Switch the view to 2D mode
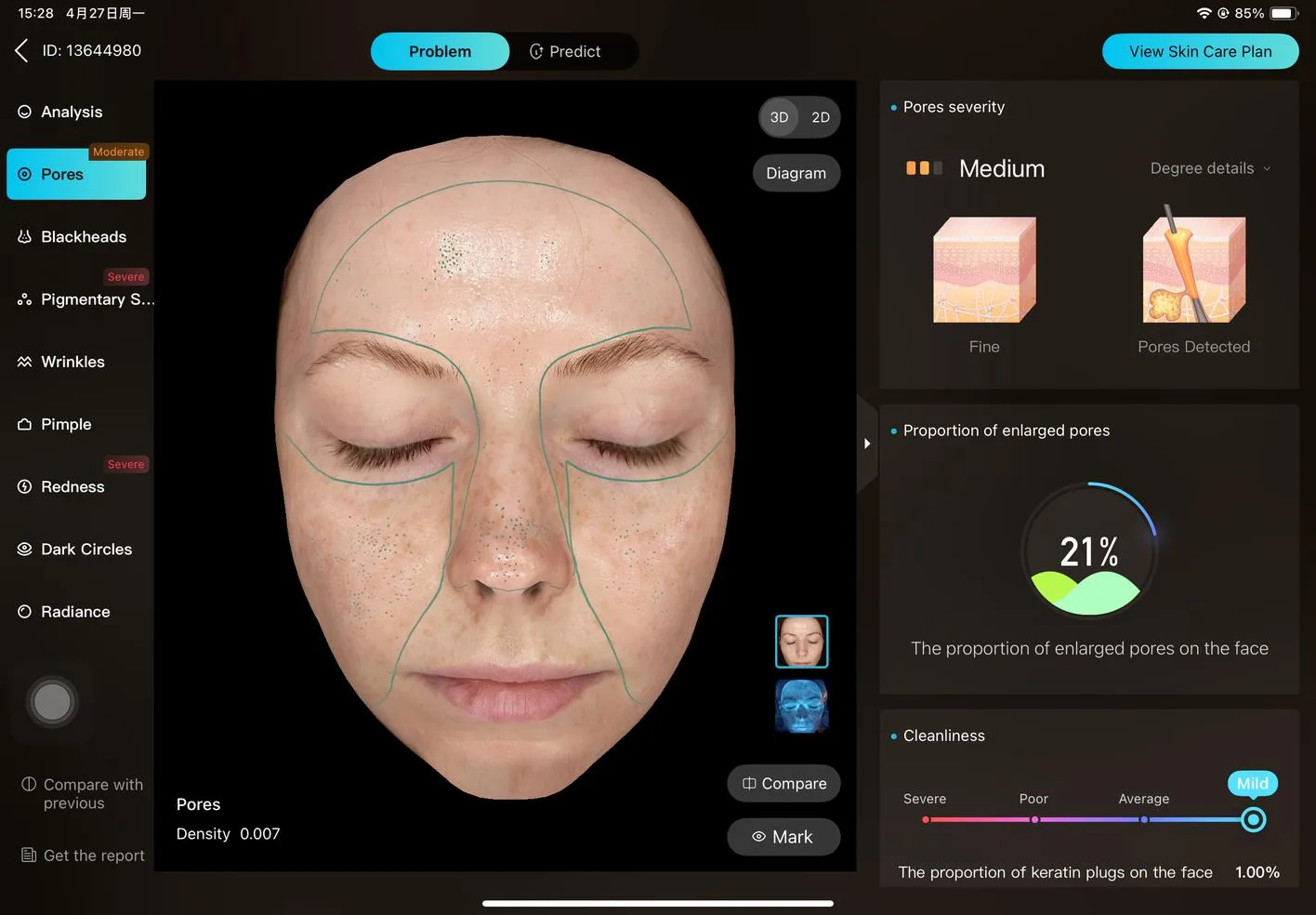 click(821, 117)
